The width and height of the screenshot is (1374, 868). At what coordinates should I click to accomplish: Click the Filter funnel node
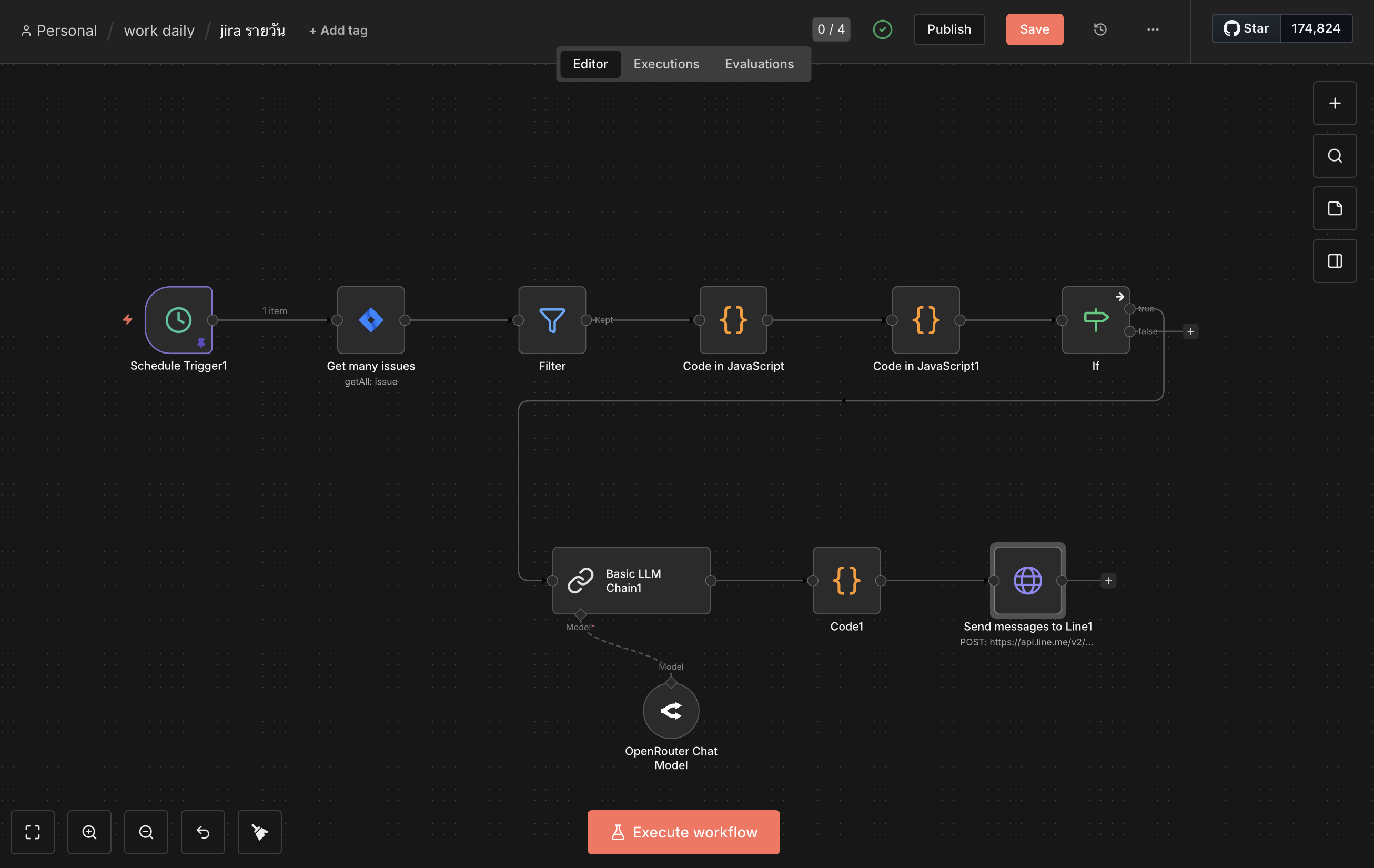point(552,319)
